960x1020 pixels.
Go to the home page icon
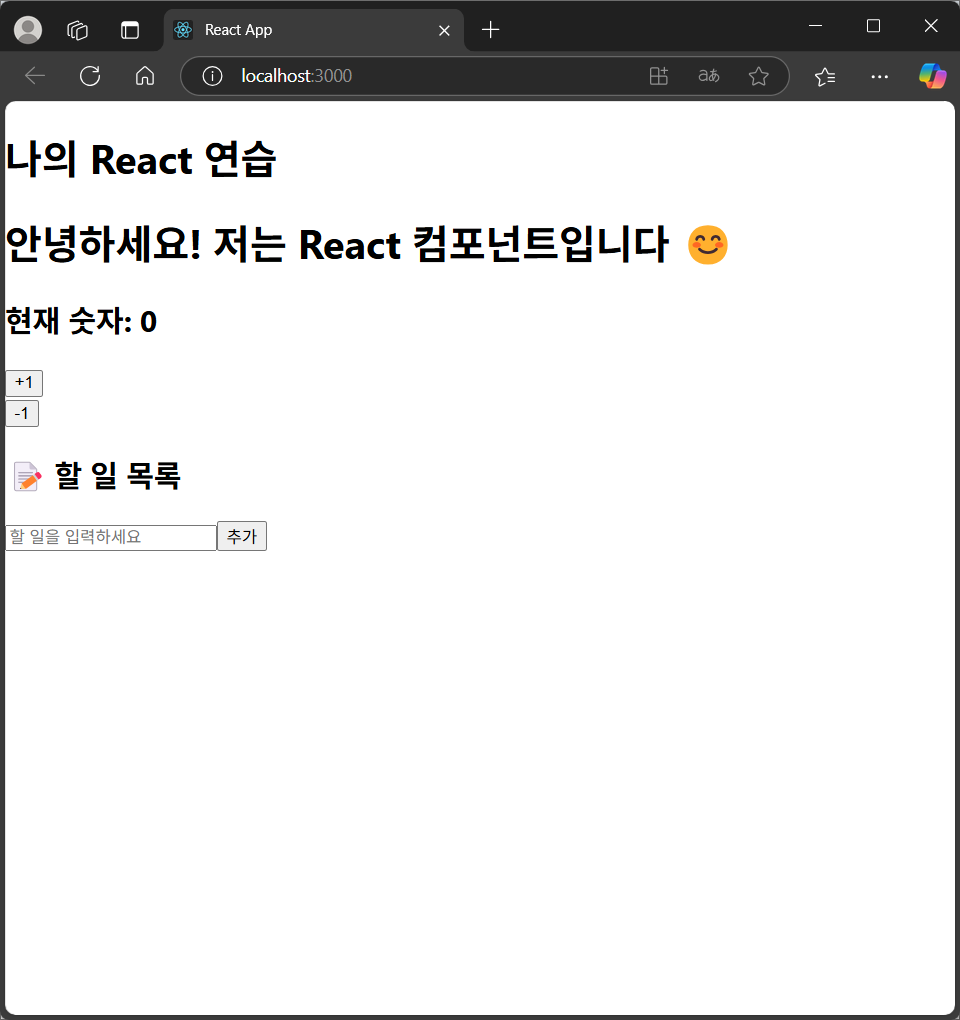(145, 76)
